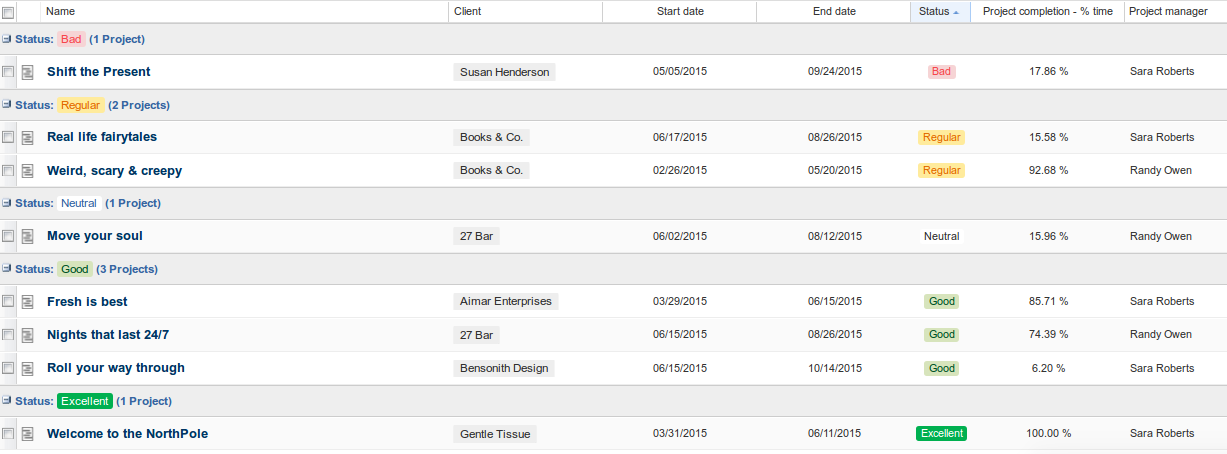Click the project icon beside Move your soul
The width and height of the screenshot is (1227, 454).
pyautogui.click(x=28, y=237)
